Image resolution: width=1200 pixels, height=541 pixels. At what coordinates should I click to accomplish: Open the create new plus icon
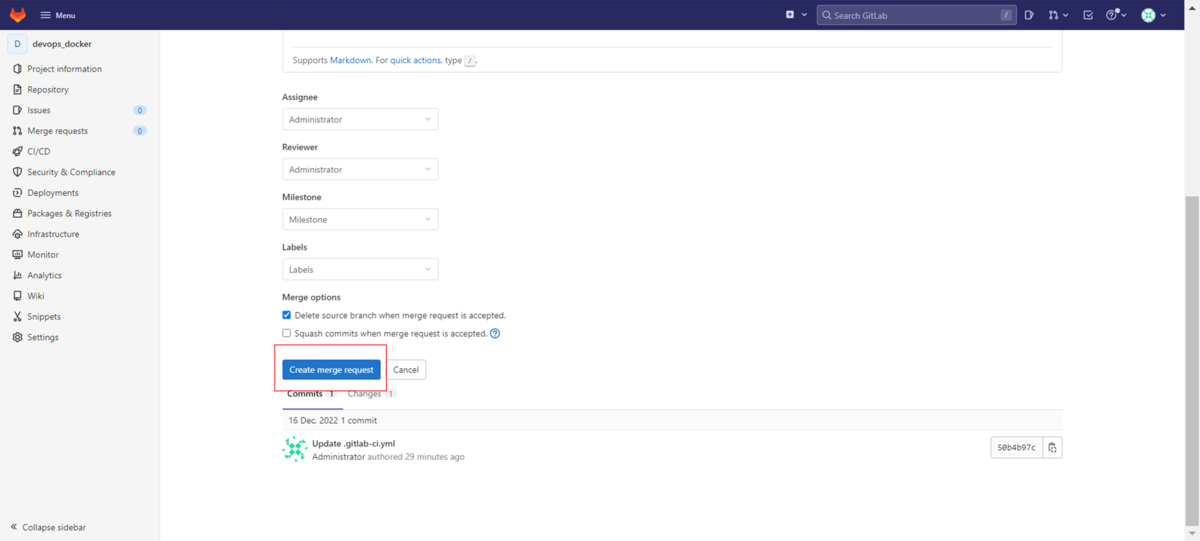pos(791,15)
